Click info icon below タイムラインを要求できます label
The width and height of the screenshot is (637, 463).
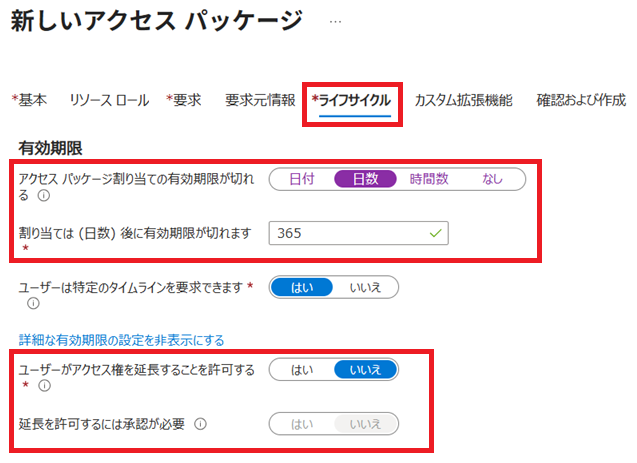click(x=33, y=304)
